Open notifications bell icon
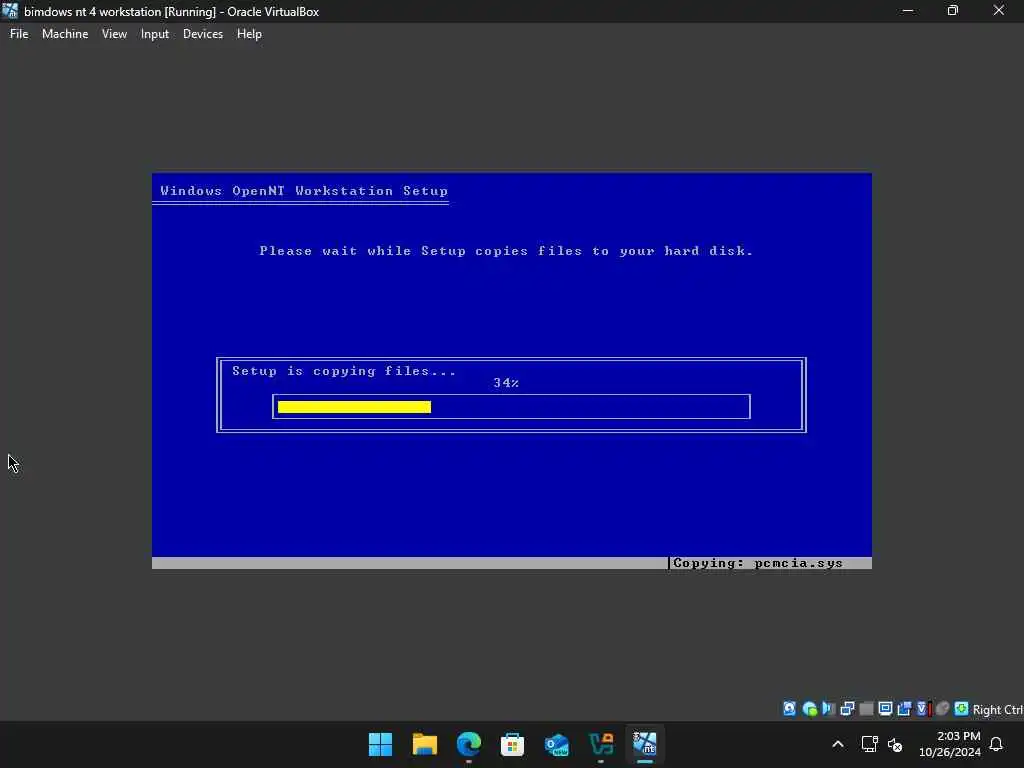The width and height of the screenshot is (1024, 768). 996,744
